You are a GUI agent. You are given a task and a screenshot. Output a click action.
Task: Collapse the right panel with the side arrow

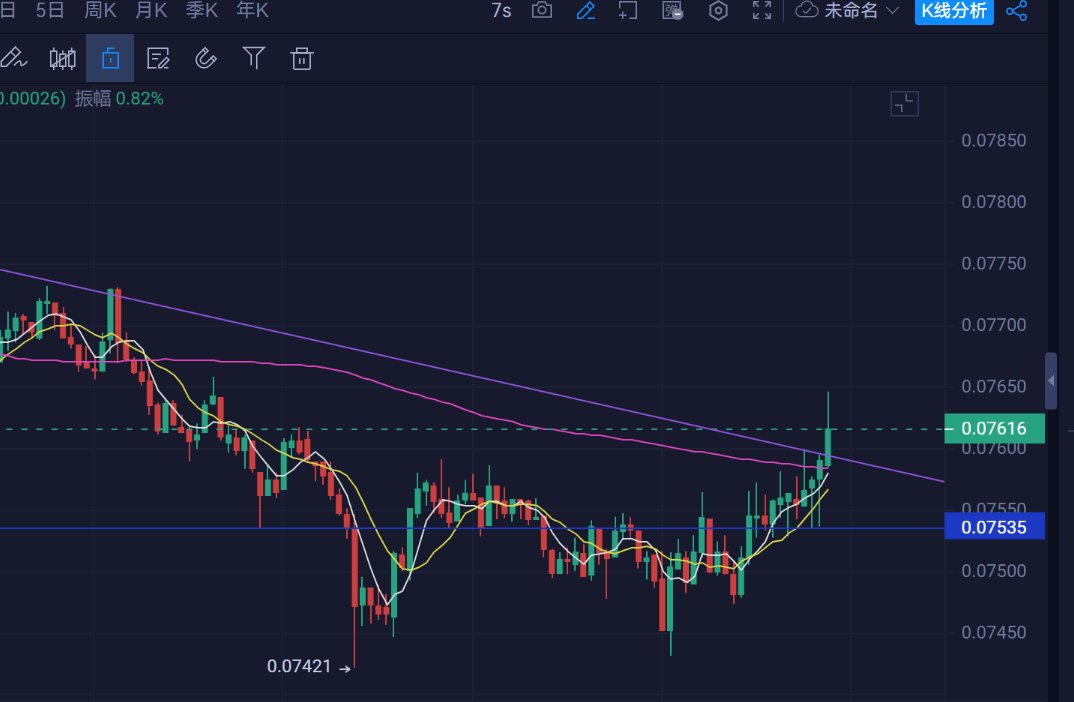(x=1050, y=380)
